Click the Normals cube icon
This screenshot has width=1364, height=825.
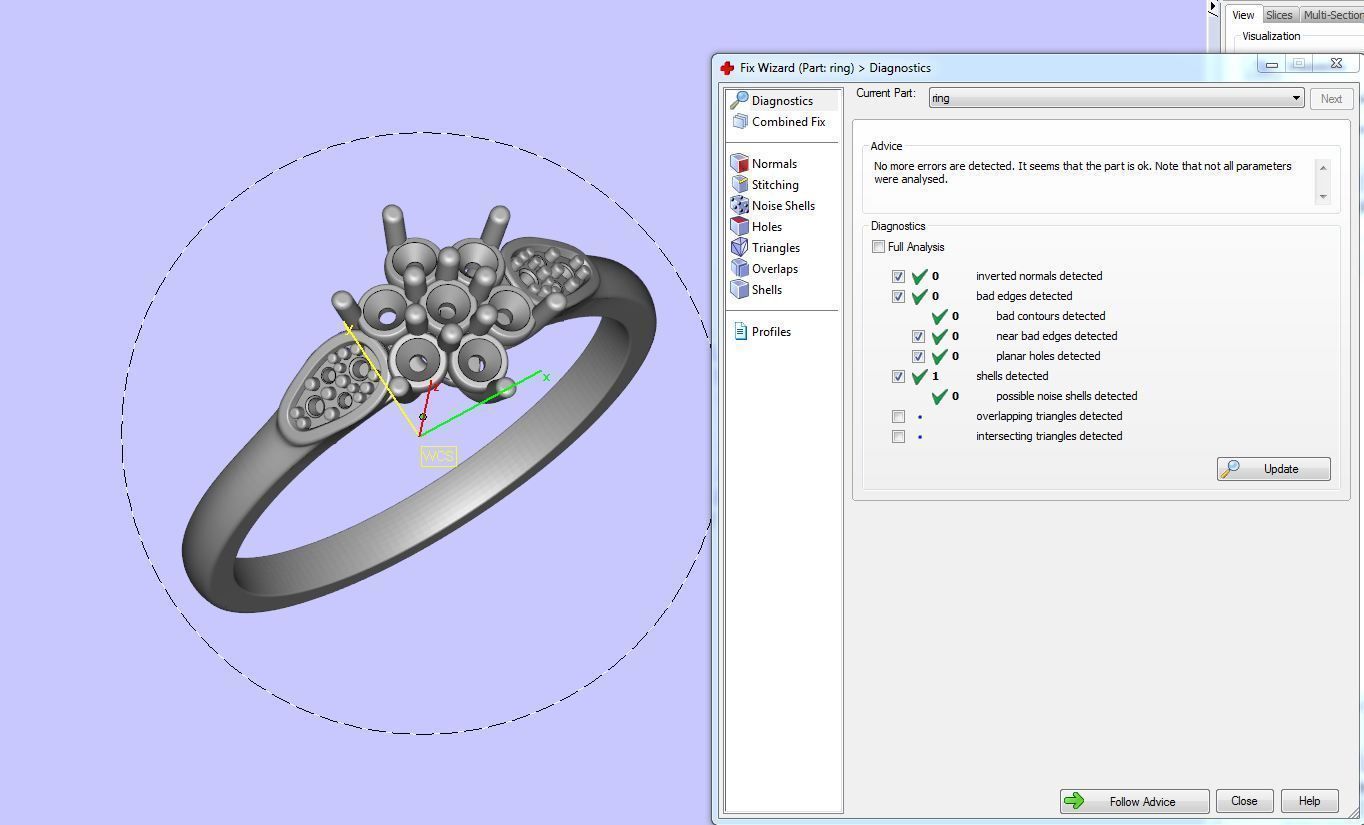740,163
